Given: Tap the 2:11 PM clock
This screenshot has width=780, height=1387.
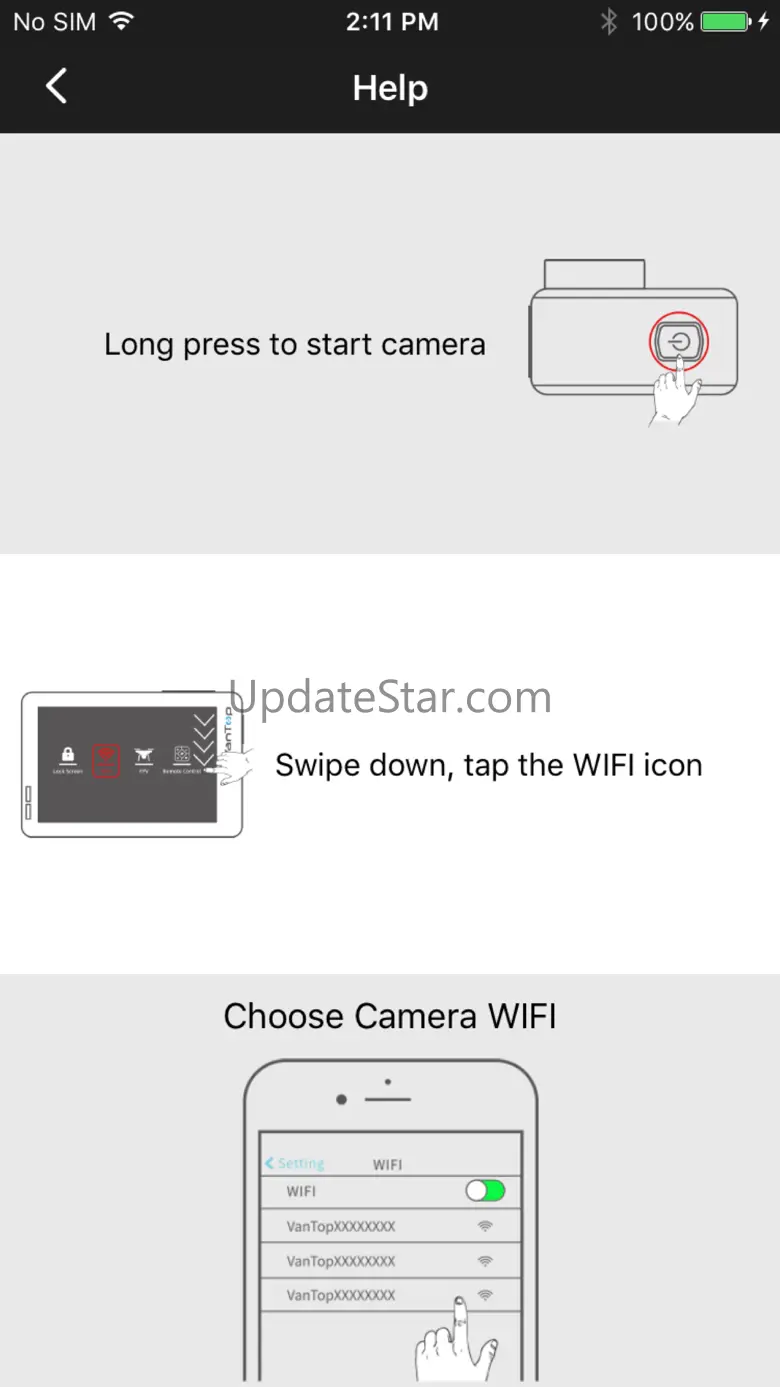Looking at the screenshot, I should [392, 22].
